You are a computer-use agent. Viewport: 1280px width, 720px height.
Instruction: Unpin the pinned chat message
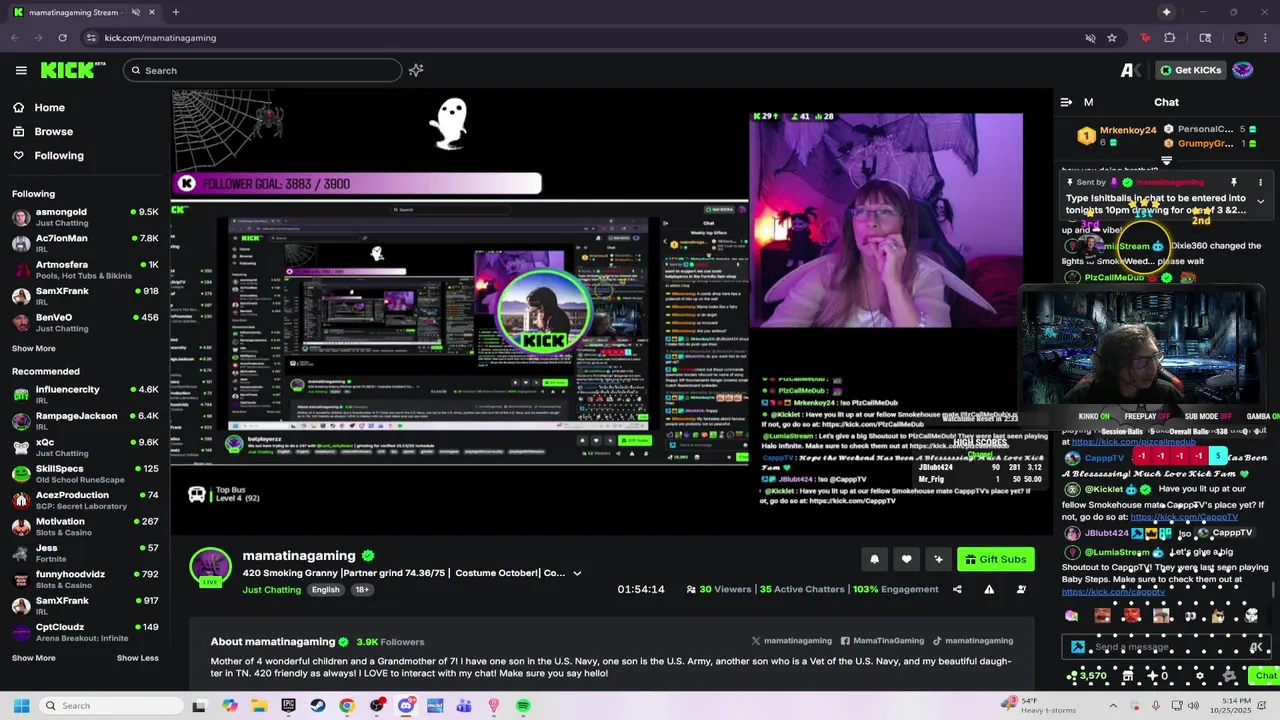tap(1234, 183)
